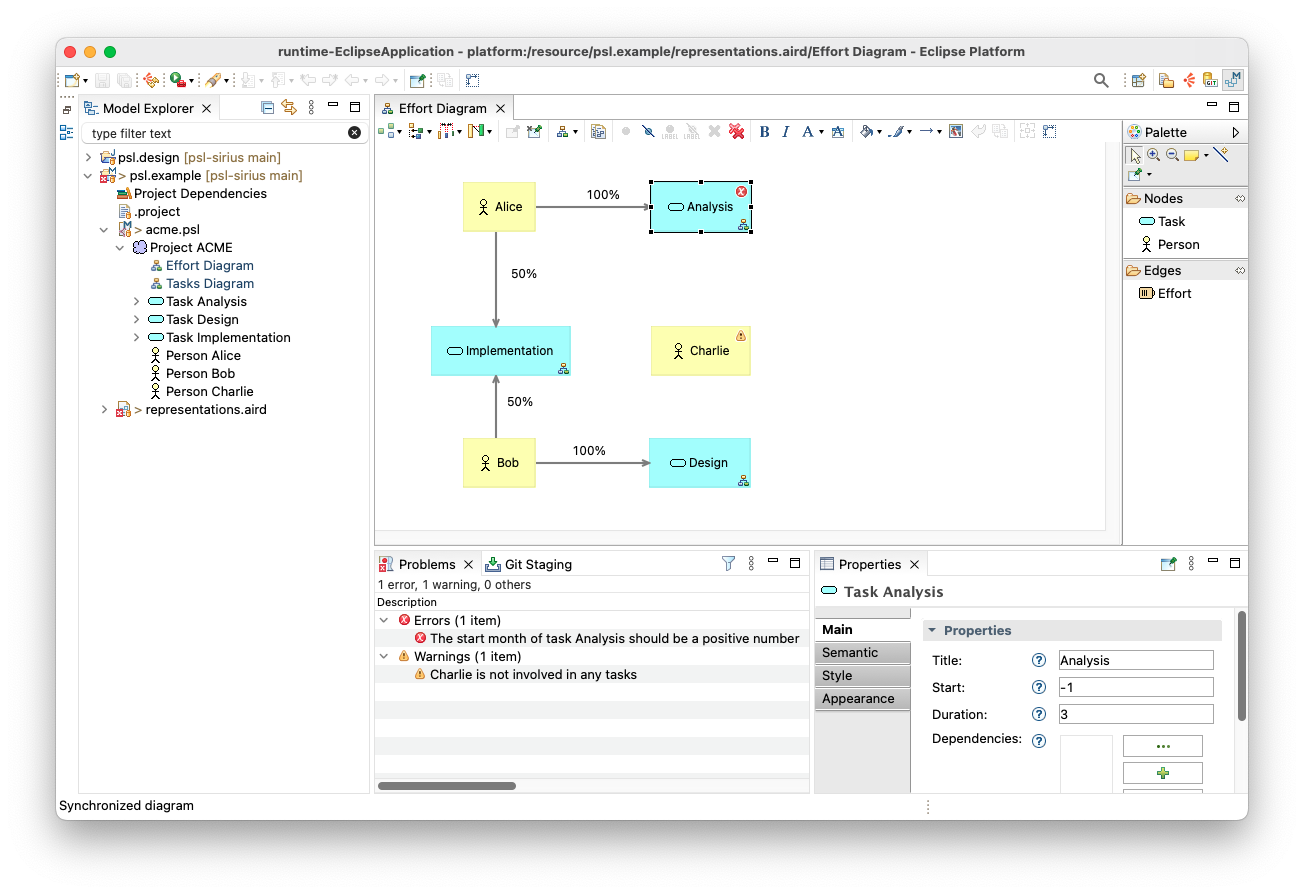Click the red Delete from Model icon
Viewport: 1304px width, 894px height.
click(737, 132)
